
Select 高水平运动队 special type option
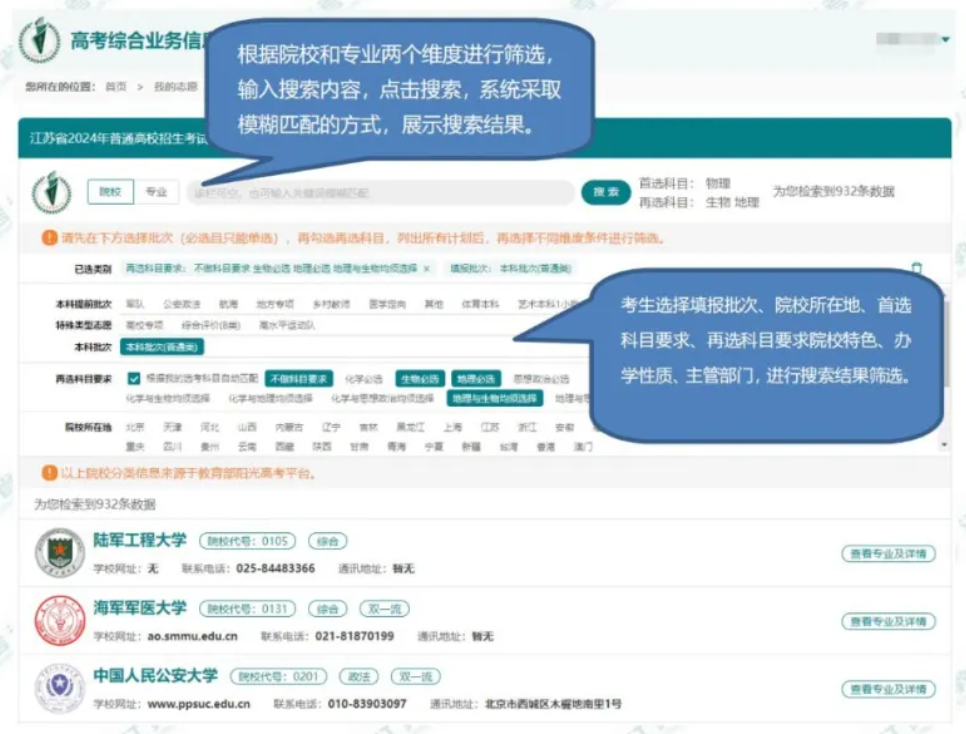tap(287, 325)
